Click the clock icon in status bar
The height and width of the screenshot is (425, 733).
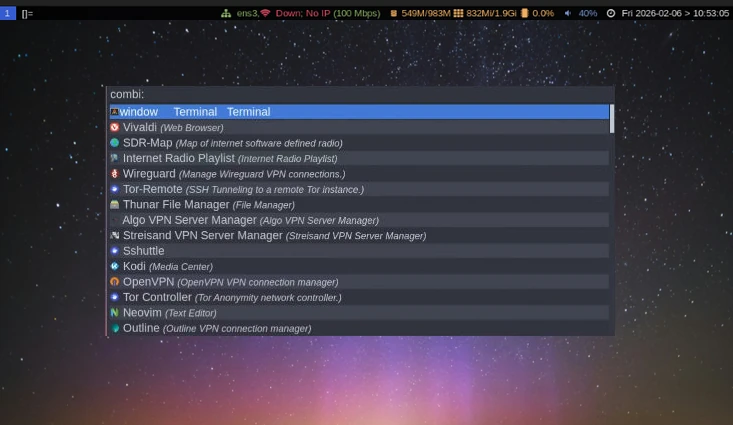[x=611, y=13]
